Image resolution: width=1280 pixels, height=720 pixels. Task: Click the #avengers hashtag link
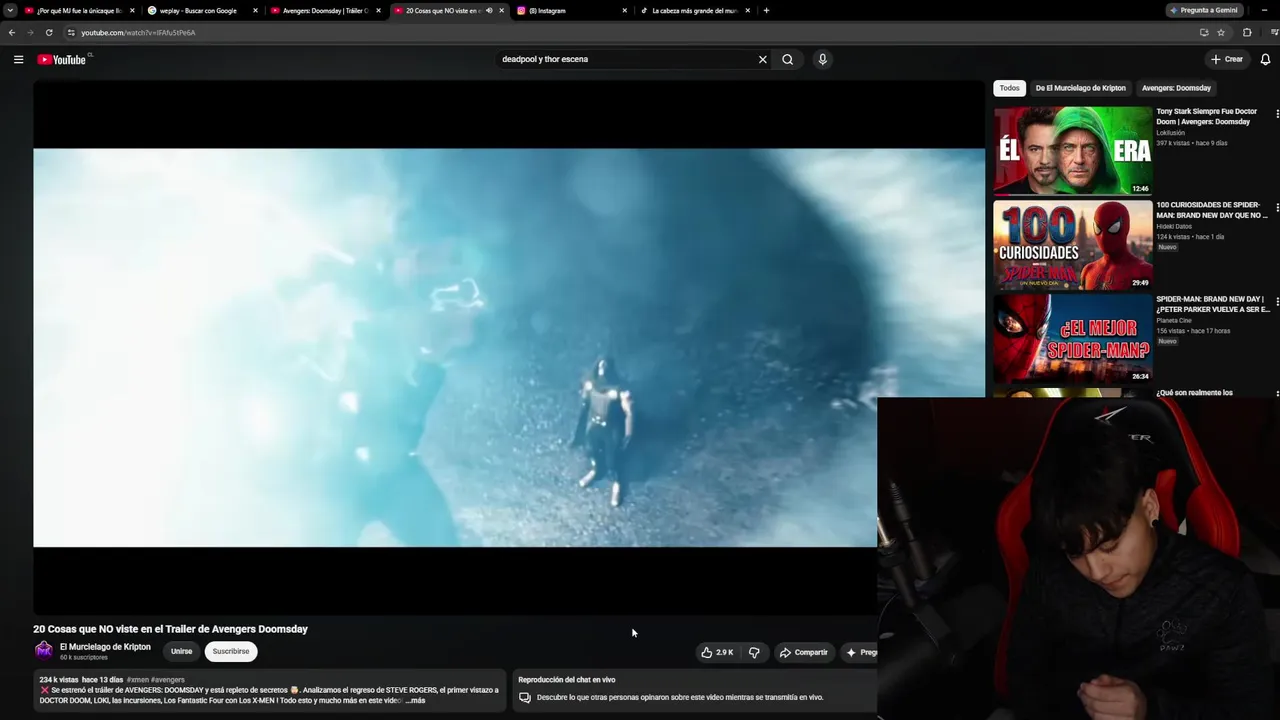[x=167, y=680]
